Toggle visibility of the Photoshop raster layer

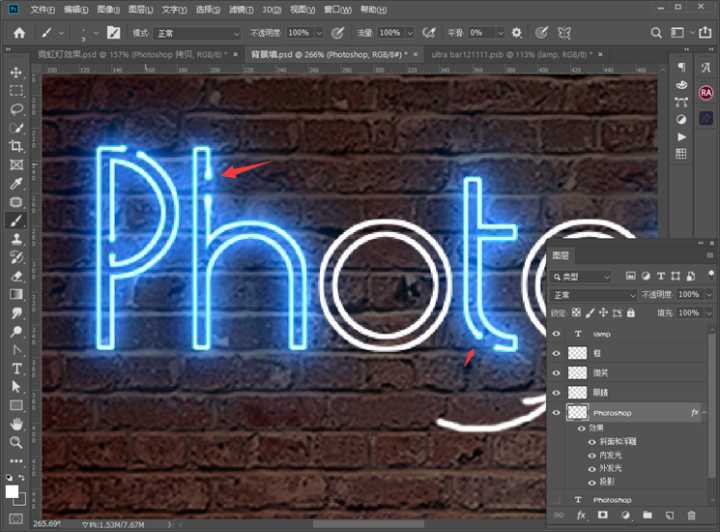557,413
